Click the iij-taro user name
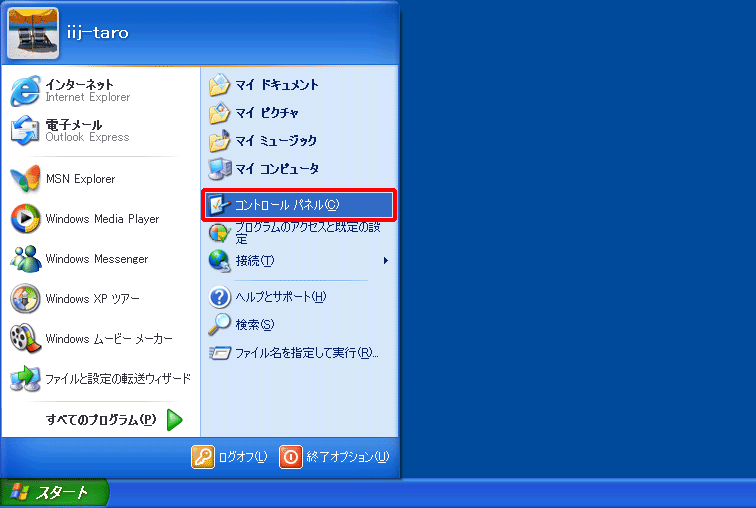The image size is (756, 508). 98,33
